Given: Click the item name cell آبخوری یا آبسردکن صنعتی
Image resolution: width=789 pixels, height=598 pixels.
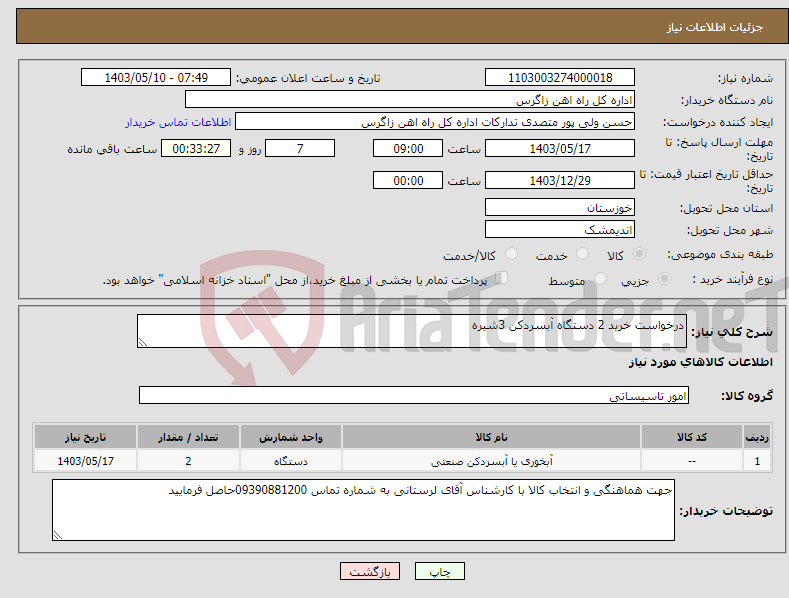Looking at the screenshot, I should tap(491, 461).
